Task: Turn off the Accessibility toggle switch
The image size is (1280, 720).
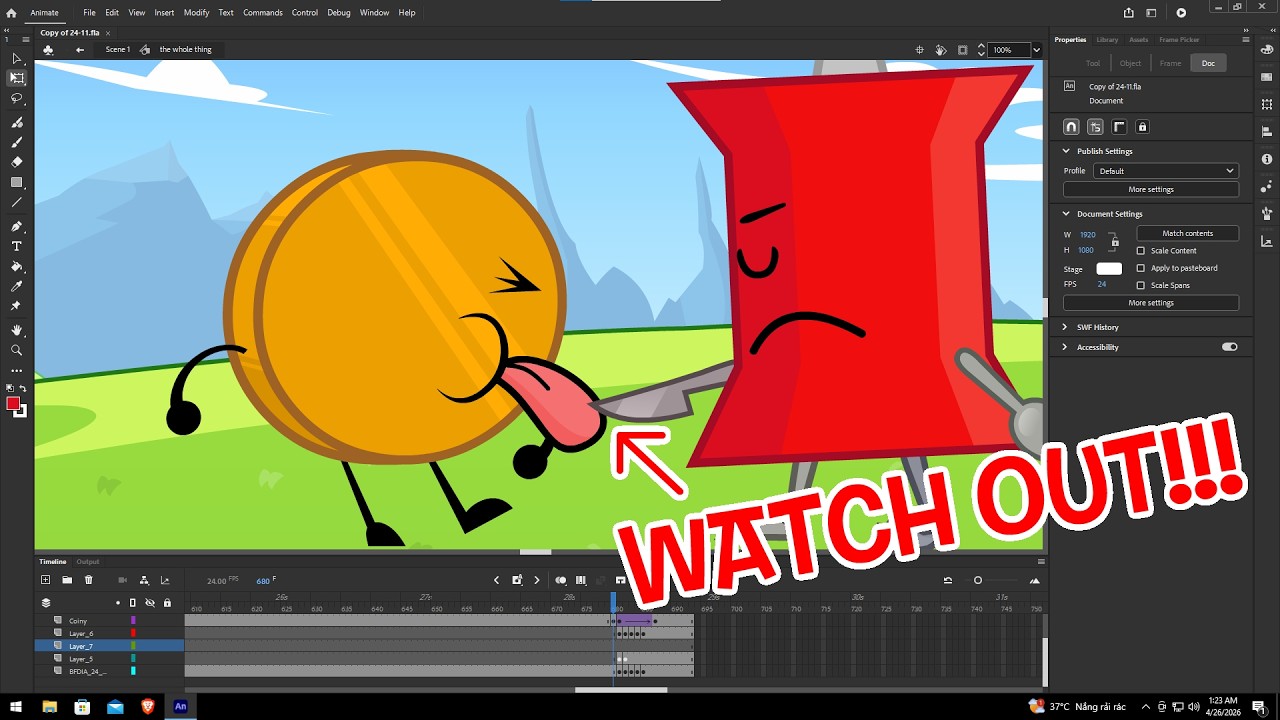Action: [x=1230, y=347]
